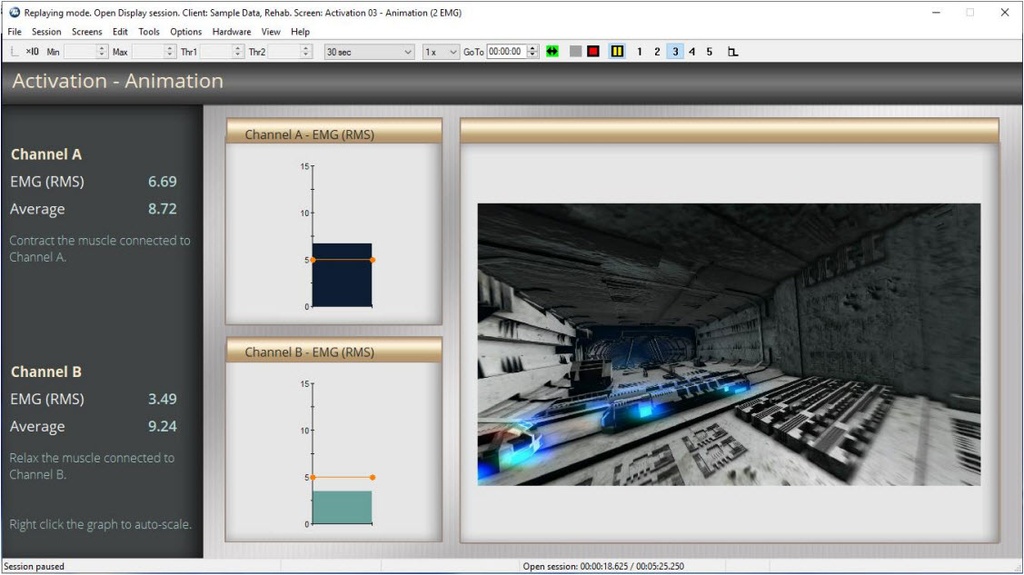Image resolution: width=1024 pixels, height=575 pixels.
Task: Open the Hardware menu
Action: point(232,31)
